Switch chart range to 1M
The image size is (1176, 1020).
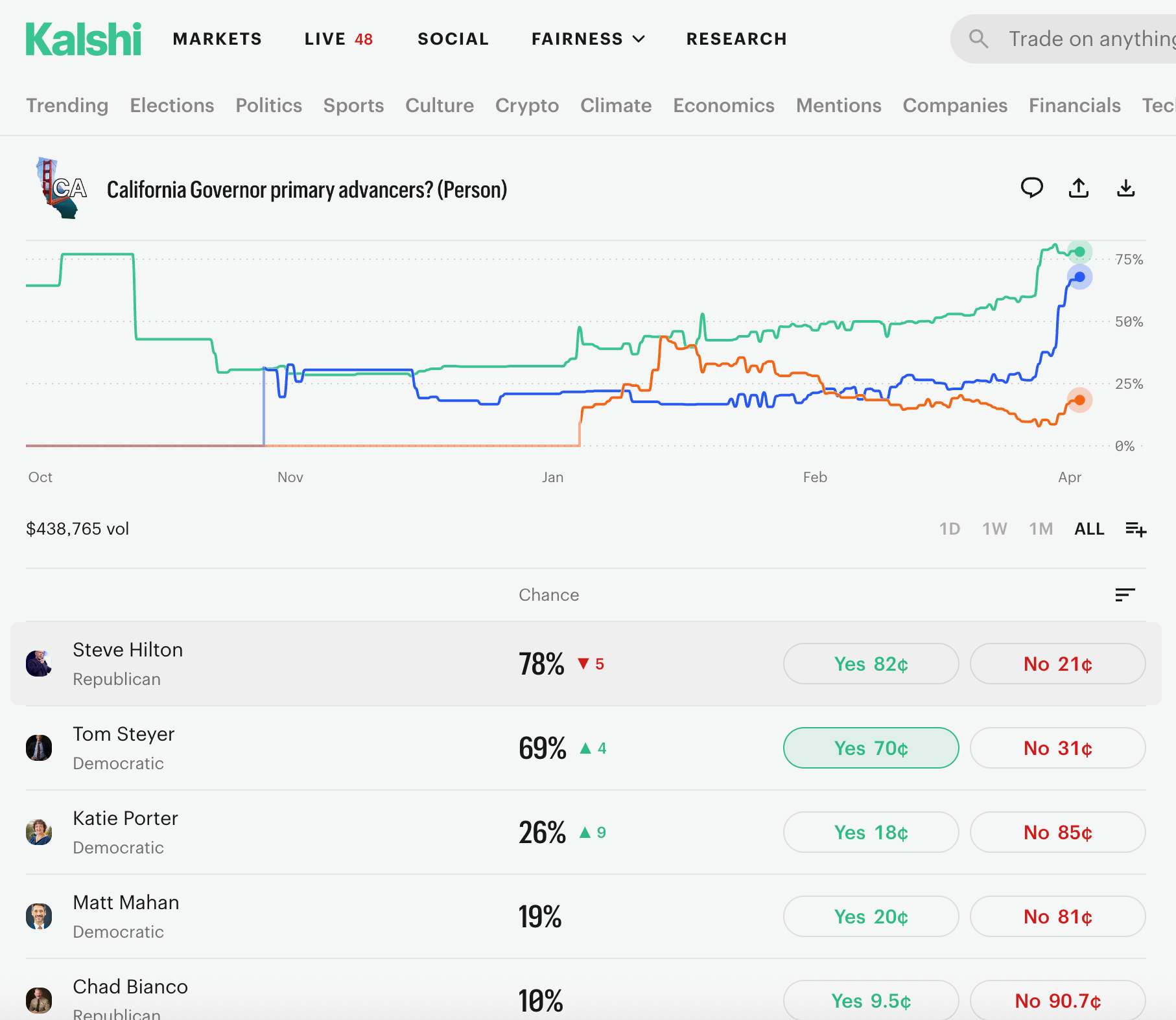1041,529
